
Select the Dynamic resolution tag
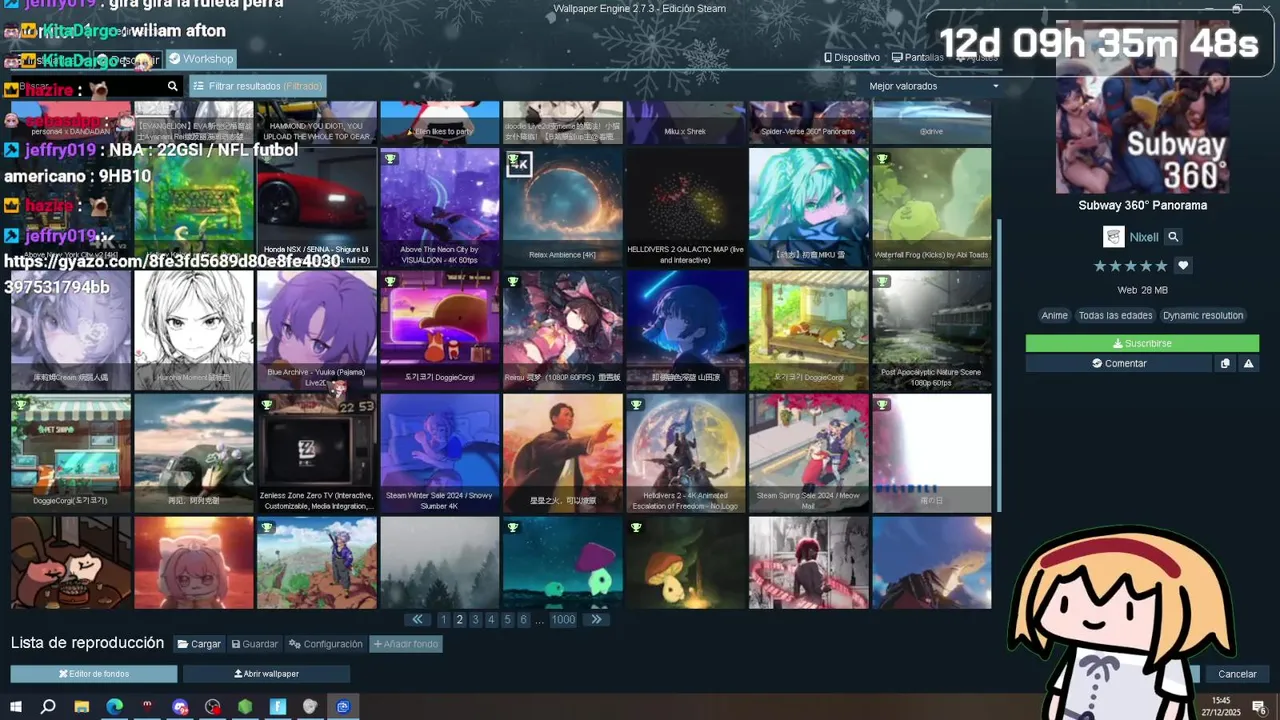[x=1203, y=316]
